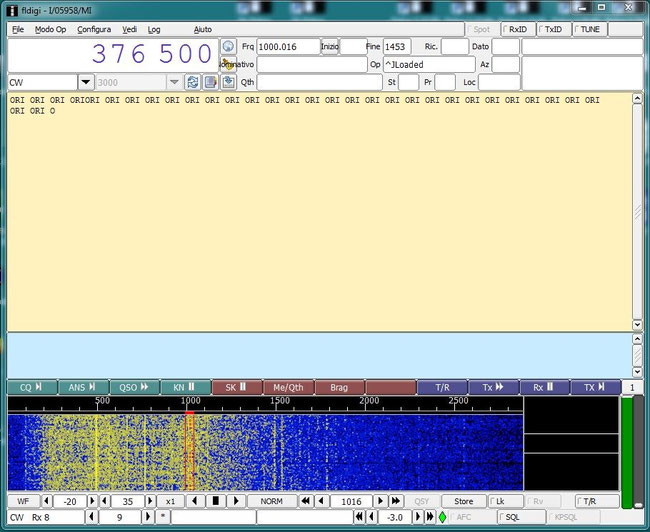The width and height of the screenshot is (650, 532).
Task: Toggle the TUNE checkbox
Action: [590, 29]
